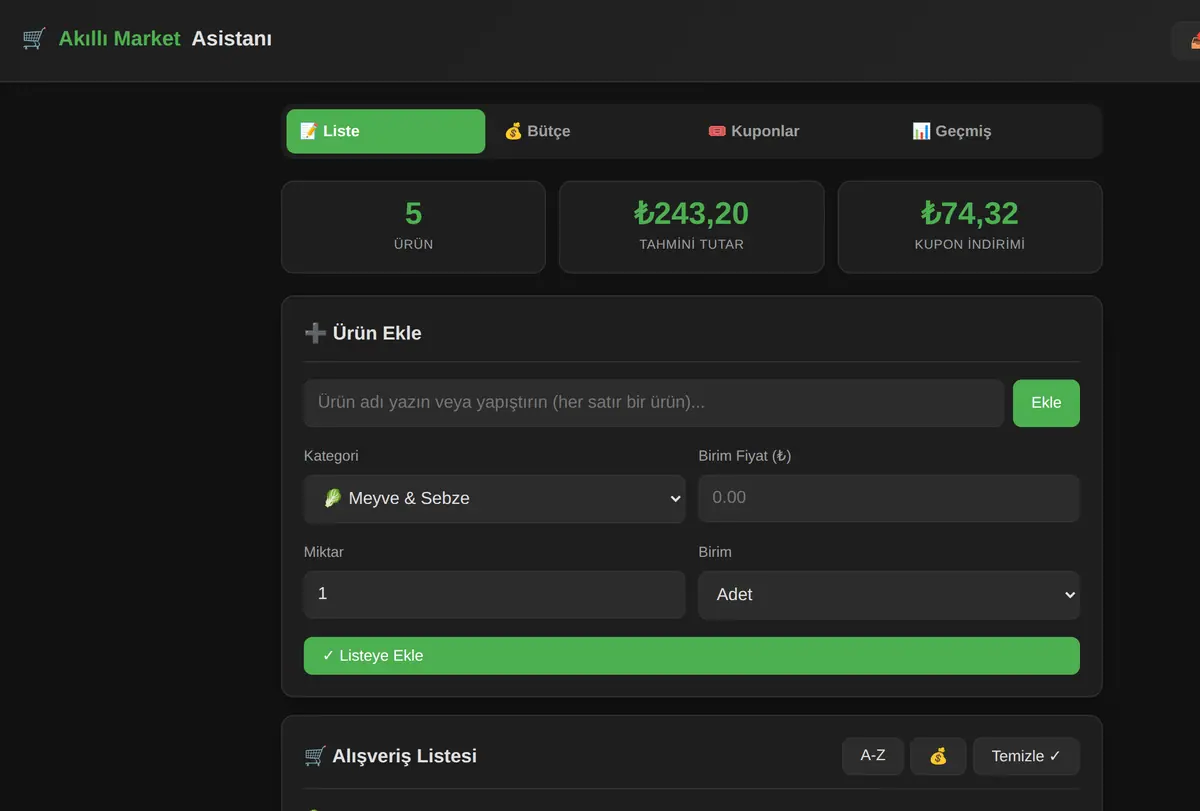The height and width of the screenshot is (811, 1200).
Task: Click the ₺243,20 estimated total value
Action: tap(691, 213)
